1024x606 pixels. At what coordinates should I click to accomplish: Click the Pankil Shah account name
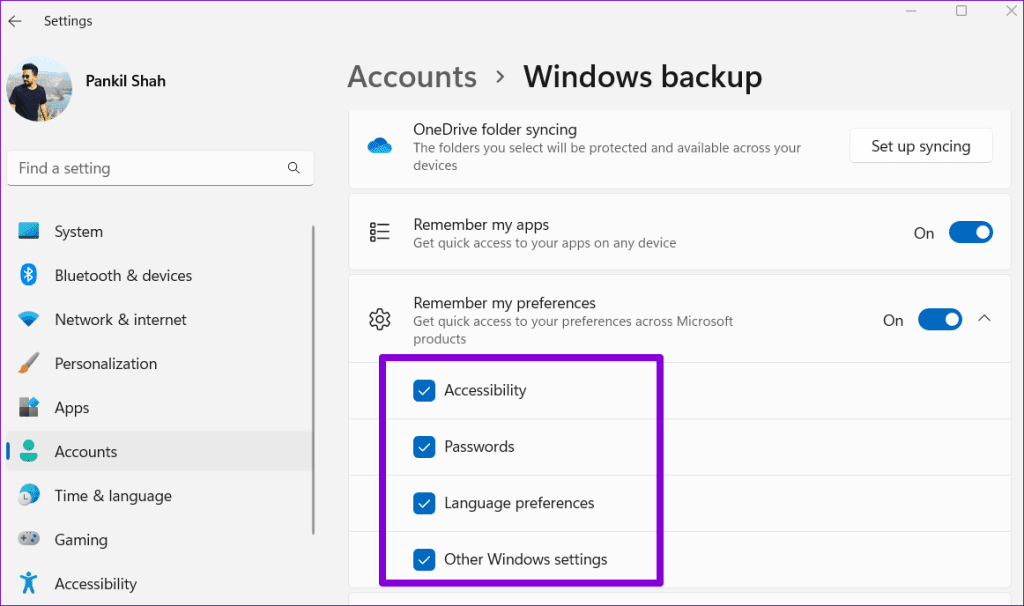pos(125,81)
